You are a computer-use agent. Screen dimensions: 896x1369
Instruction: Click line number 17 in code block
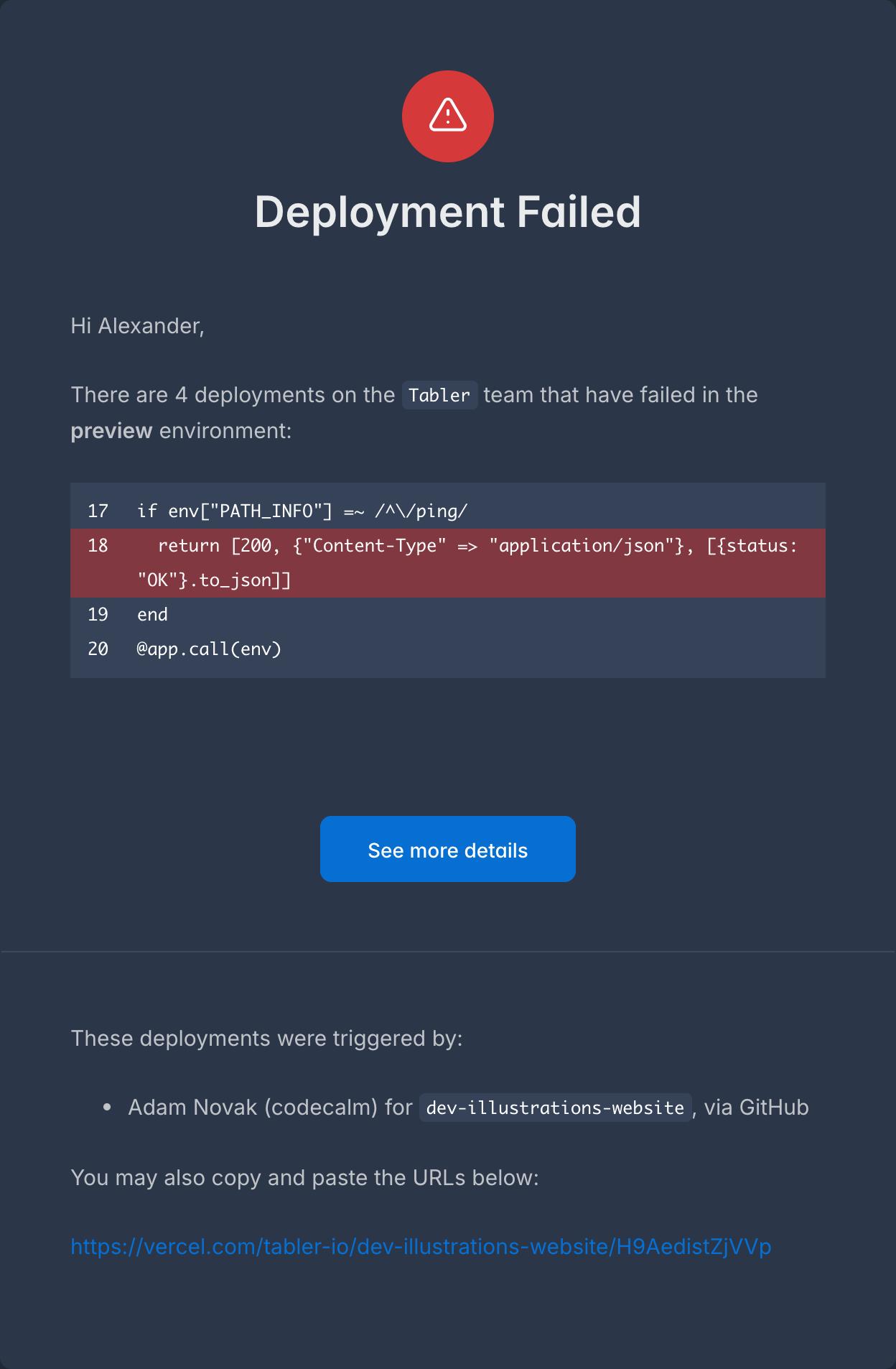[98, 511]
